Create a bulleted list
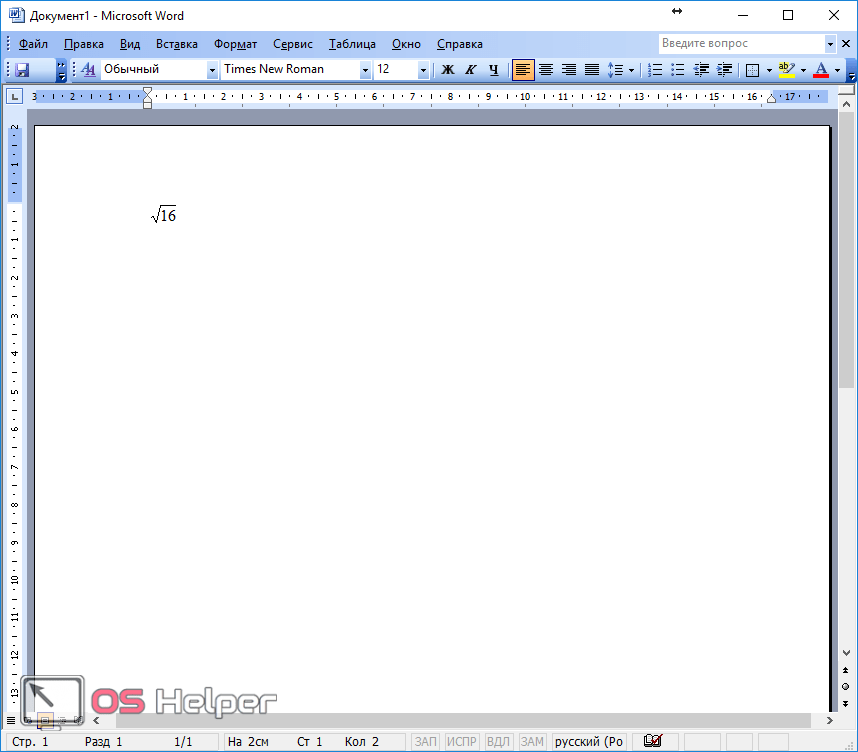The image size is (858, 752). [x=678, y=70]
